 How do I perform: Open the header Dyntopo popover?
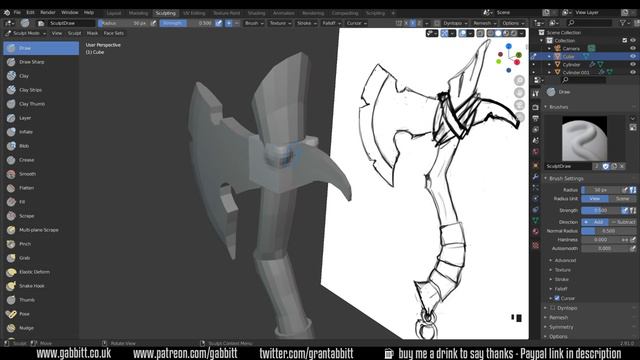(x=455, y=23)
